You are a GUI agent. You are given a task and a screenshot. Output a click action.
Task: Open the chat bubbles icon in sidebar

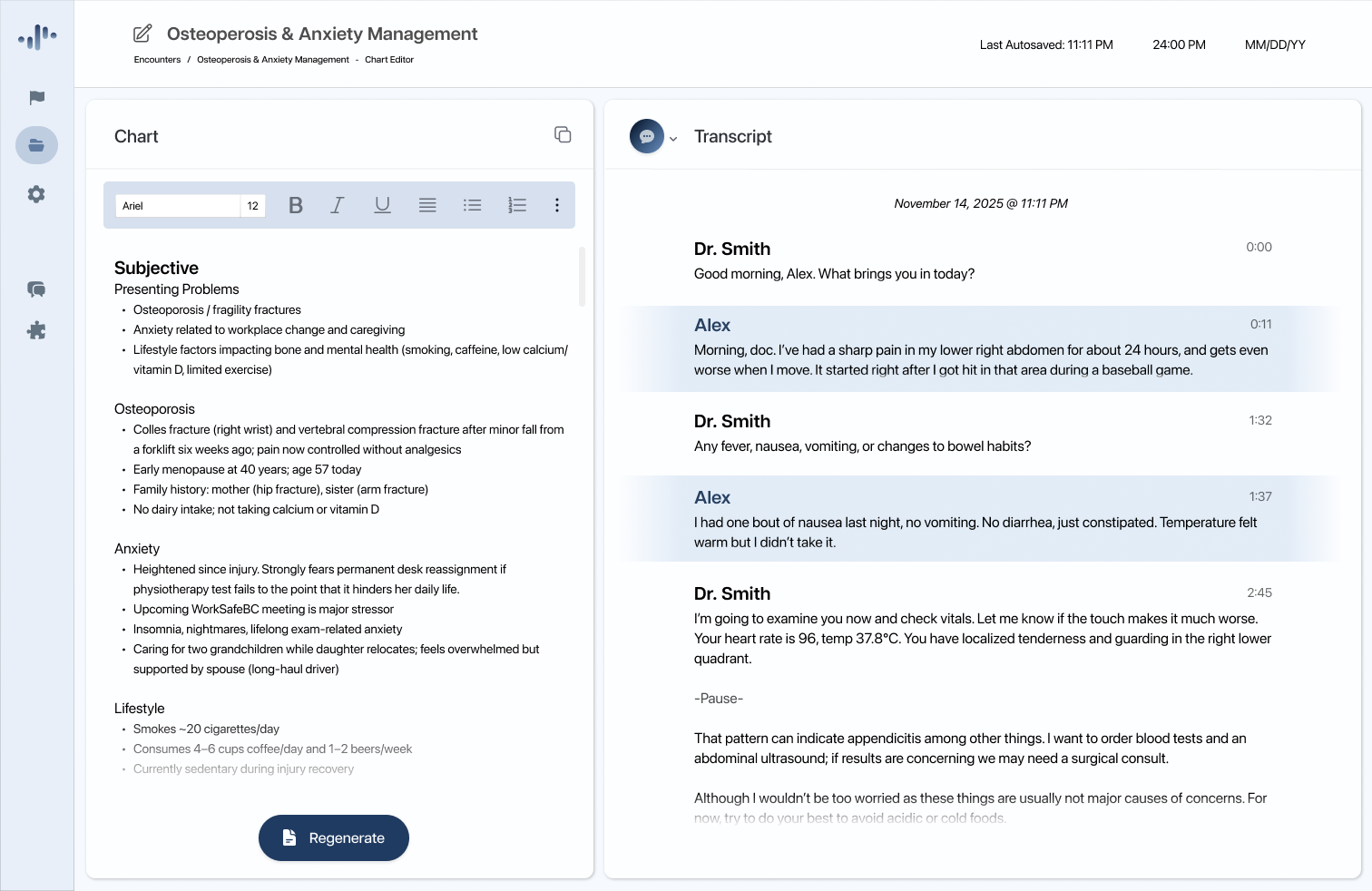click(36, 289)
